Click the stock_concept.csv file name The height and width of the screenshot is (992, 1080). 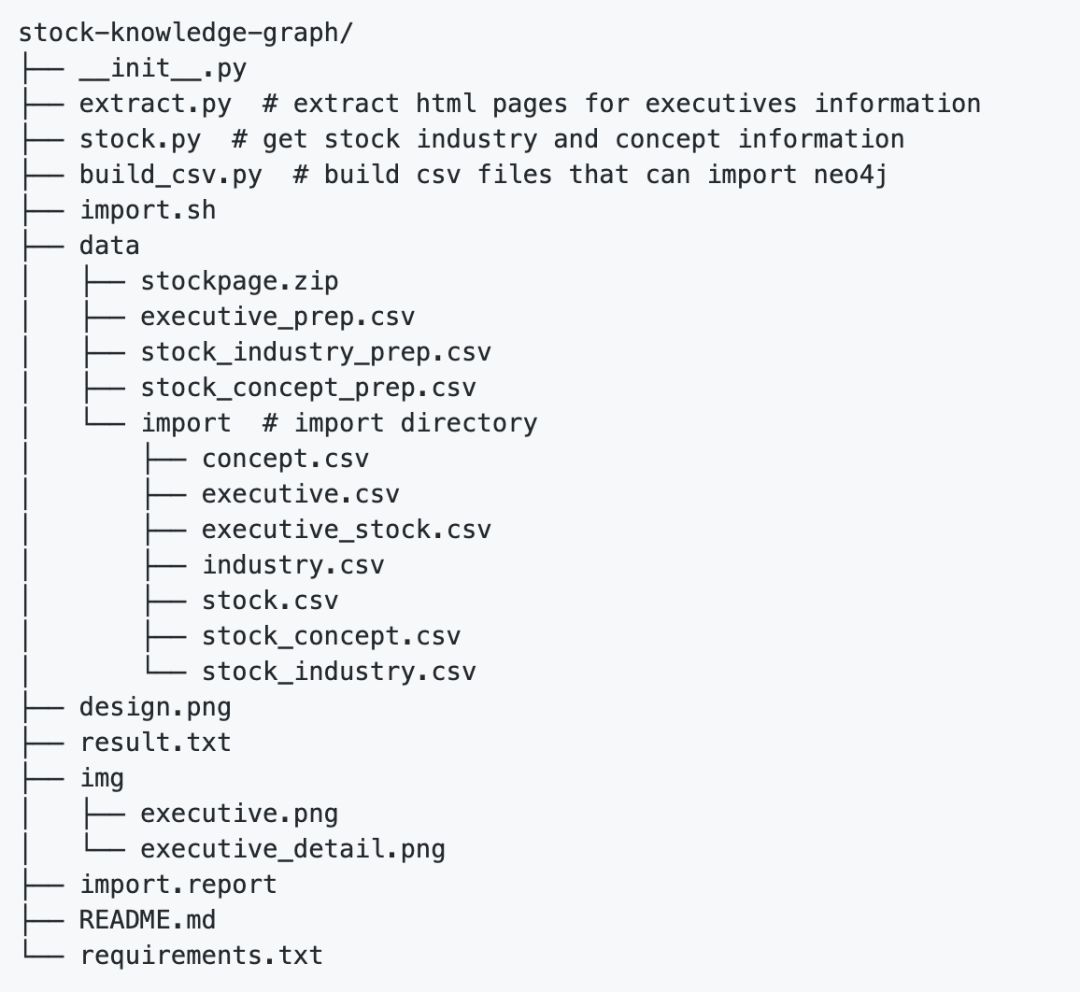[x=331, y=636]
